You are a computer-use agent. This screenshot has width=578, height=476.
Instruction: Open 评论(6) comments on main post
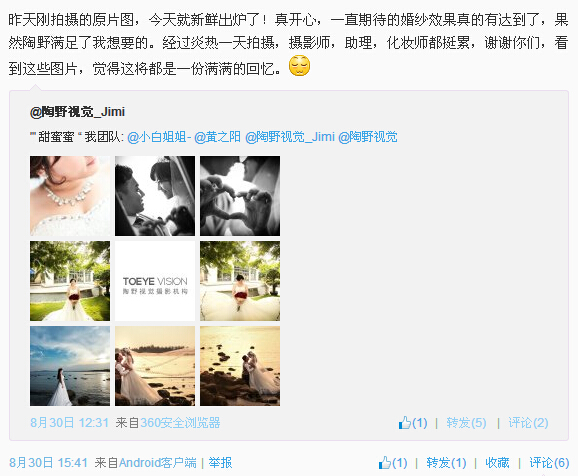[549, 462]
